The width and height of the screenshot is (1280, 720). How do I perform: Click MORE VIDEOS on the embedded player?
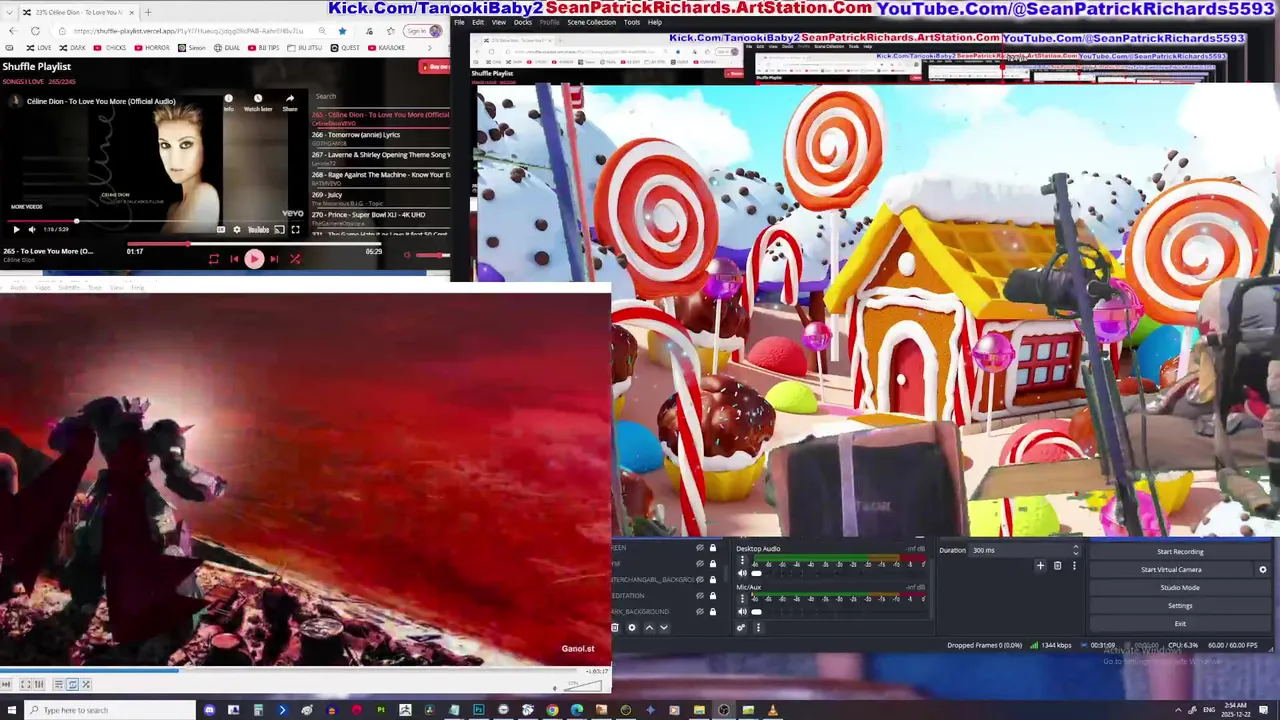click(x=26, y=206)
